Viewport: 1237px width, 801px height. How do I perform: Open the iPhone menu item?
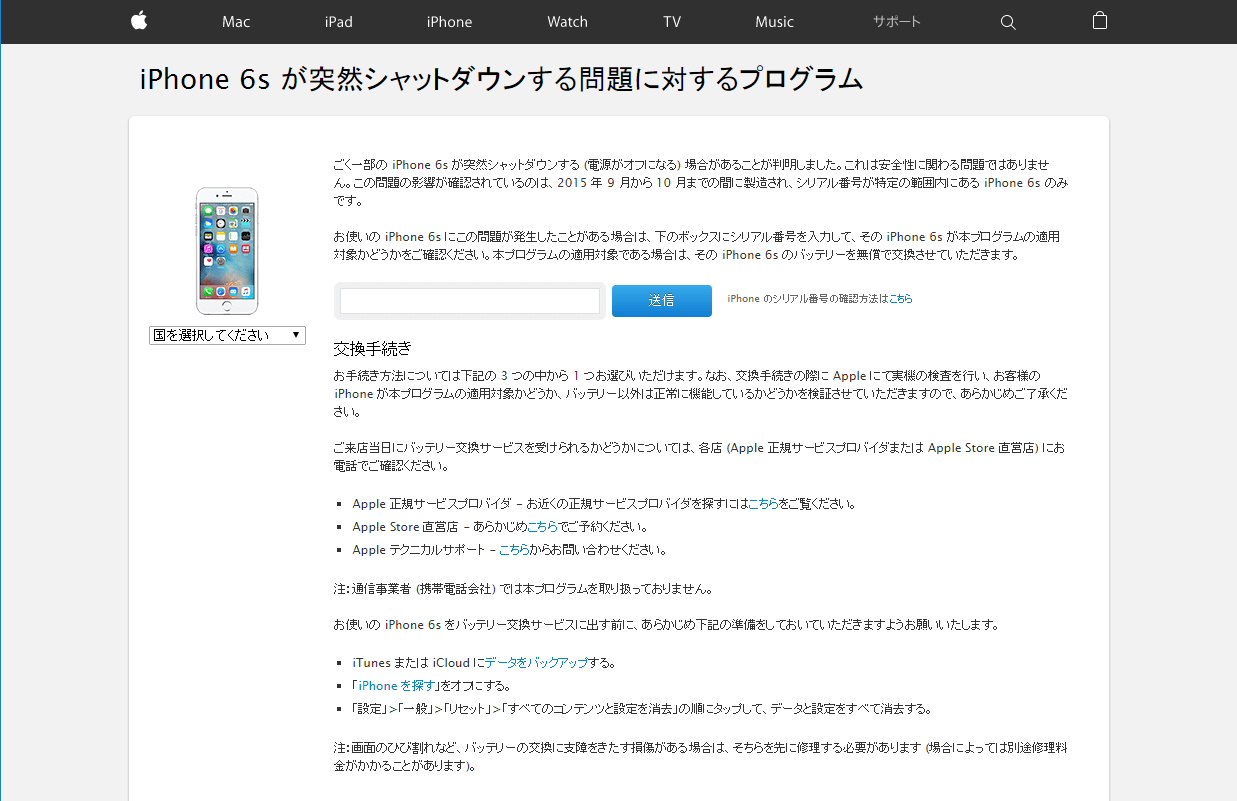(x=449, y=22)
